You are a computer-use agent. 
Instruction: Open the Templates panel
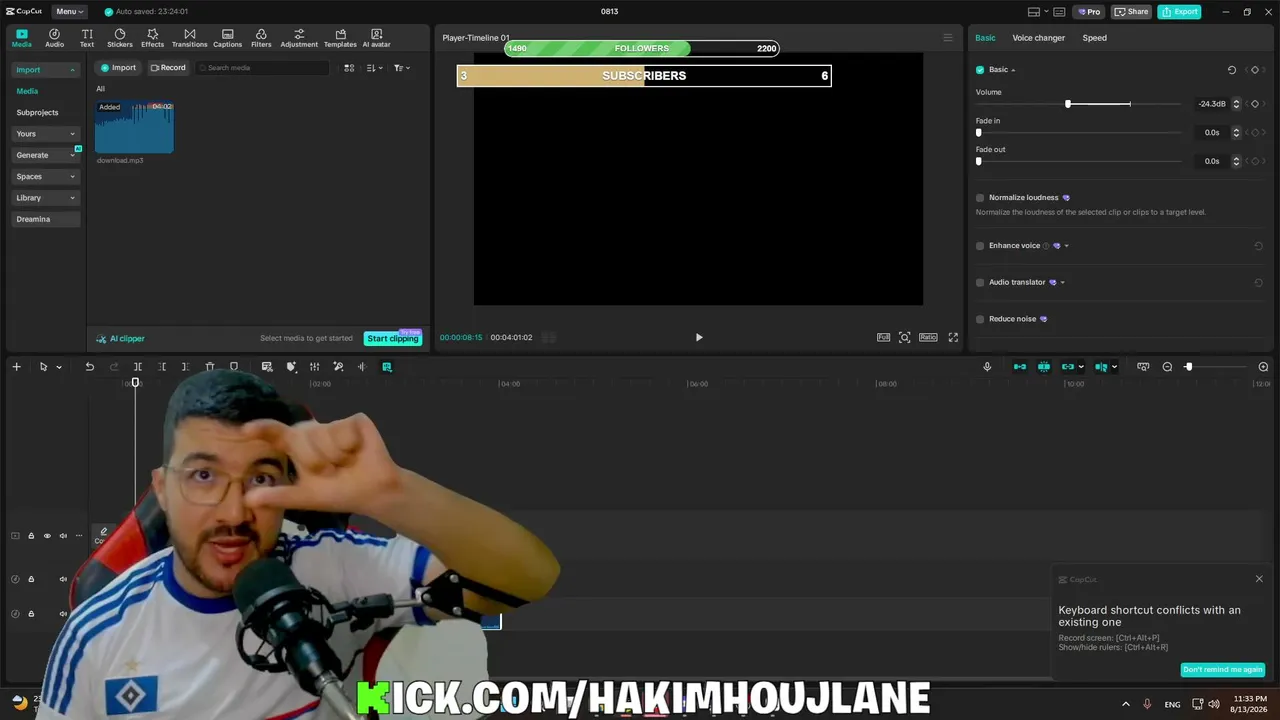coord(340,38)
